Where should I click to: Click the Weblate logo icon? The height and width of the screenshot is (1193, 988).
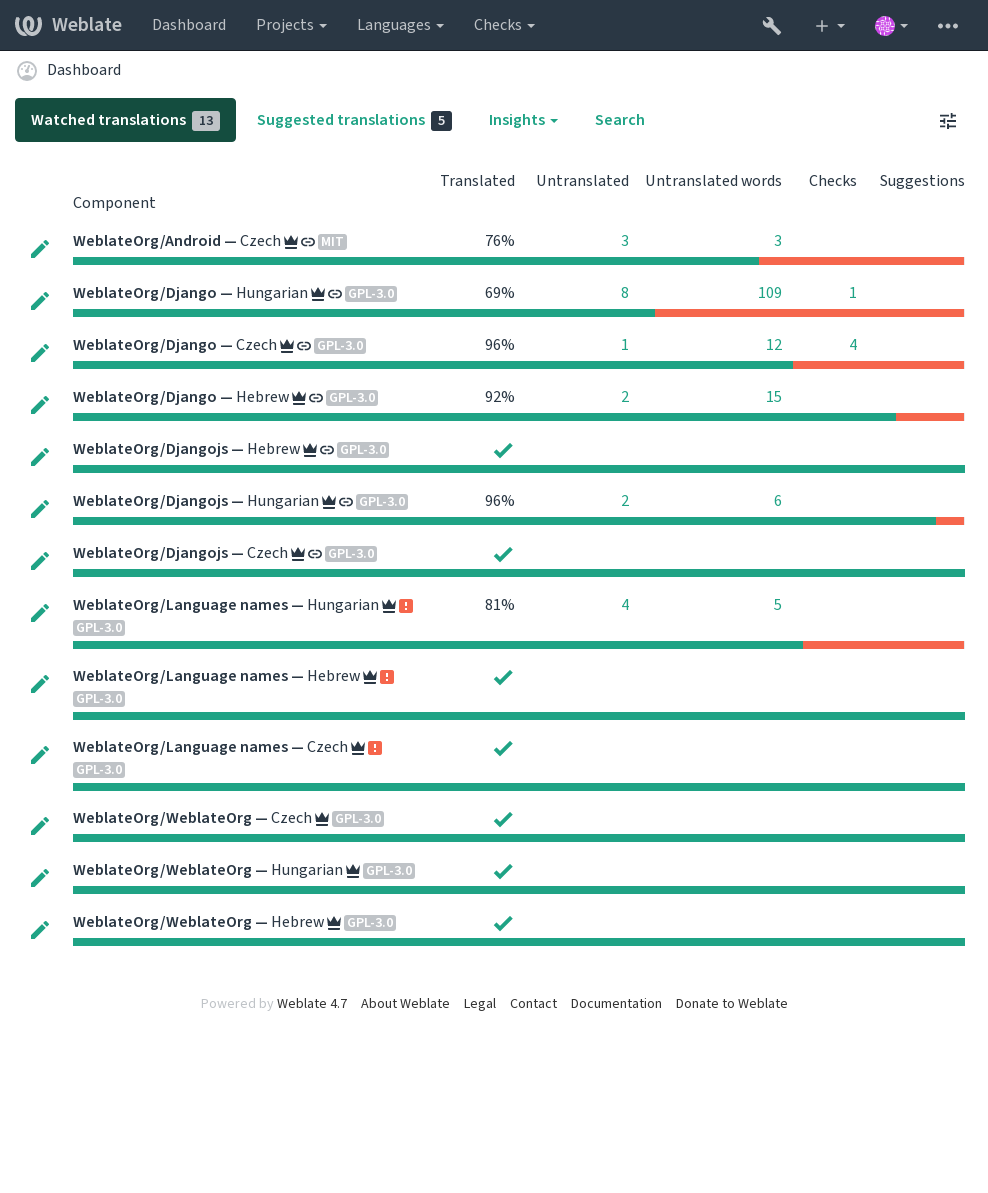[28, 25]
